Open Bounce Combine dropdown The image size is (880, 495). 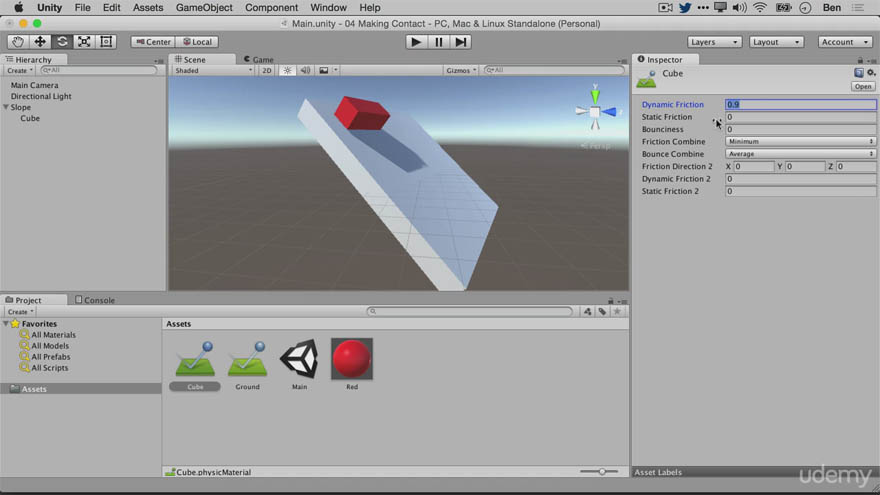(800, 154)
